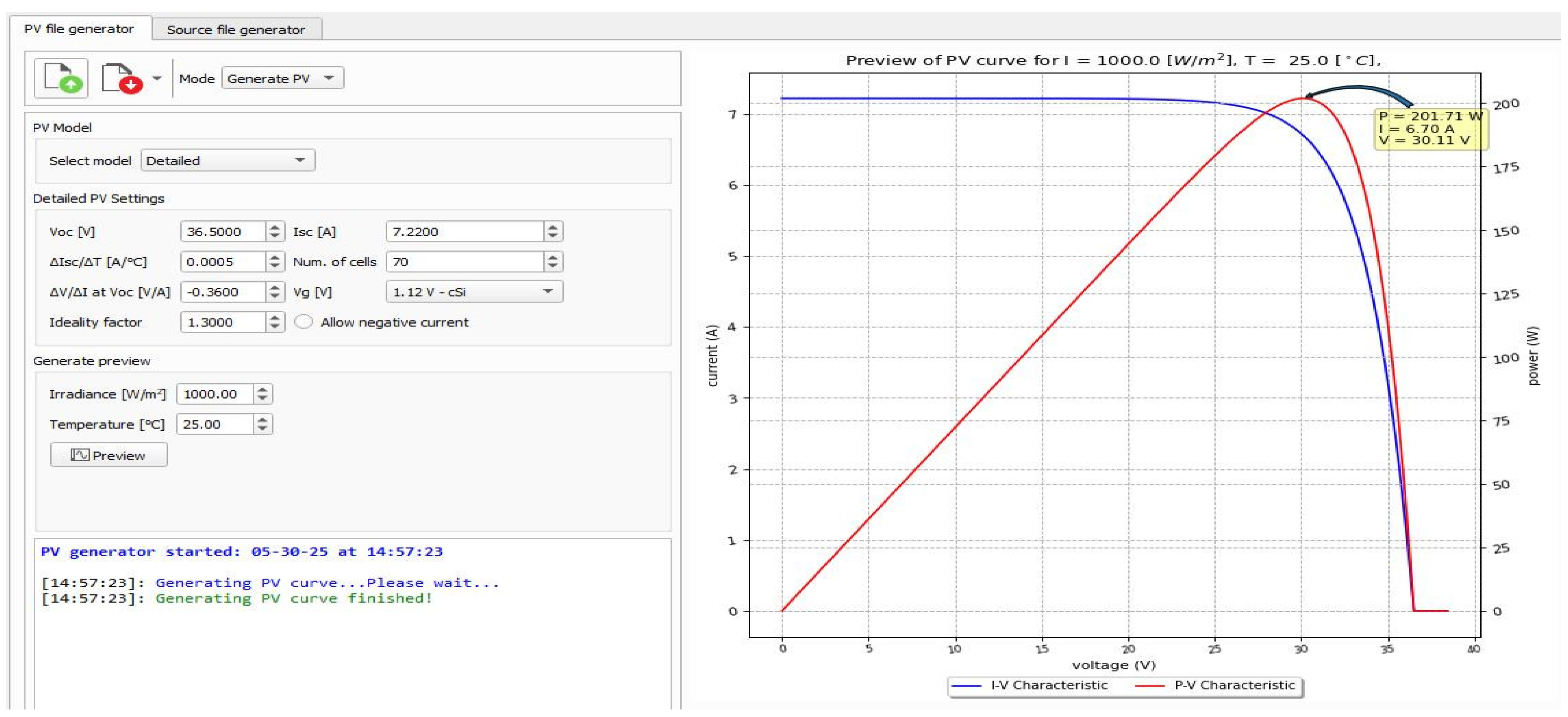Switch to the Source file generator tab
This screenshot has width=1568, height=717.
[236, 29]
